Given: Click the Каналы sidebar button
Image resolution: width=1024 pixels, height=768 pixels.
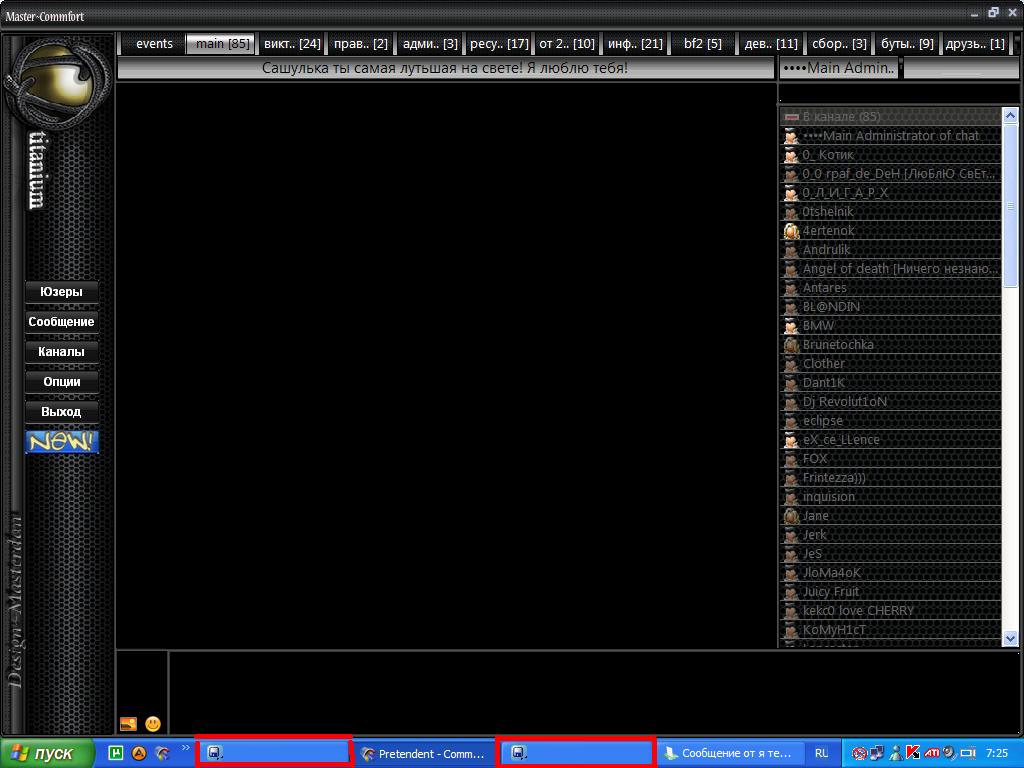Looking at the screenshot, I should pyautogui.click(x=62, y=352).
